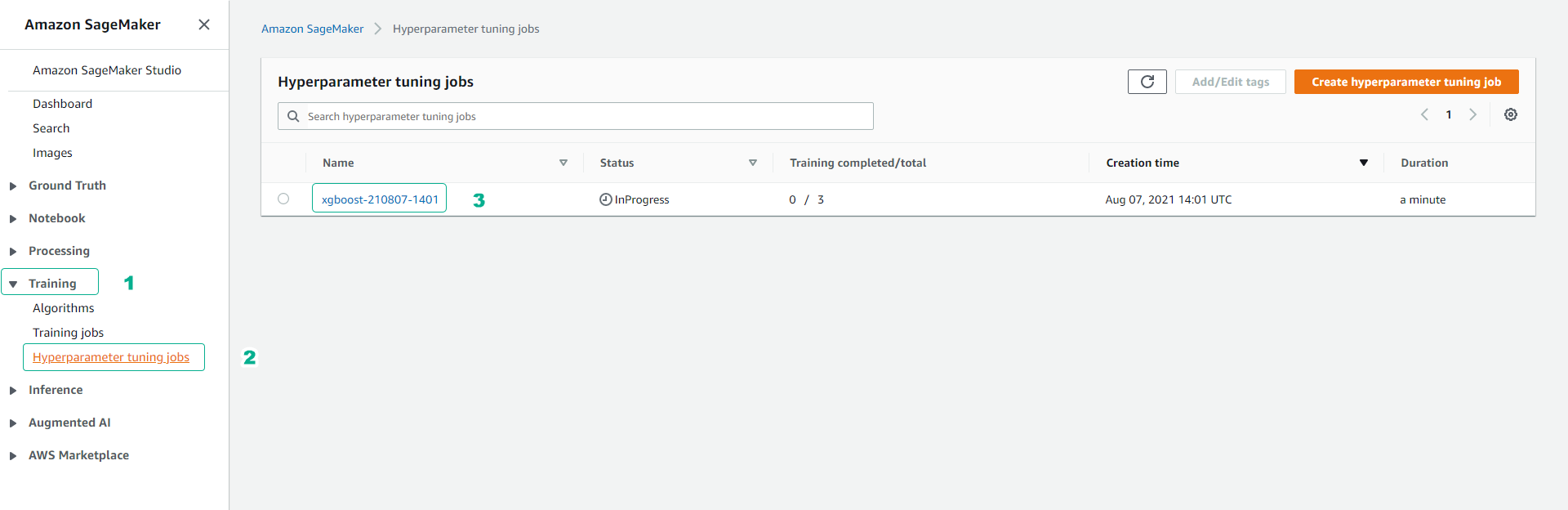The image size is (1568, 510).
Task: Expand the Processing section
Action: coord(13,252)
